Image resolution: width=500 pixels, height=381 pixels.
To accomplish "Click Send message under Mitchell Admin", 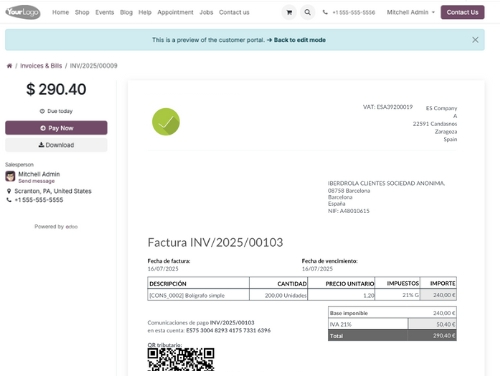I will [37, 181].
